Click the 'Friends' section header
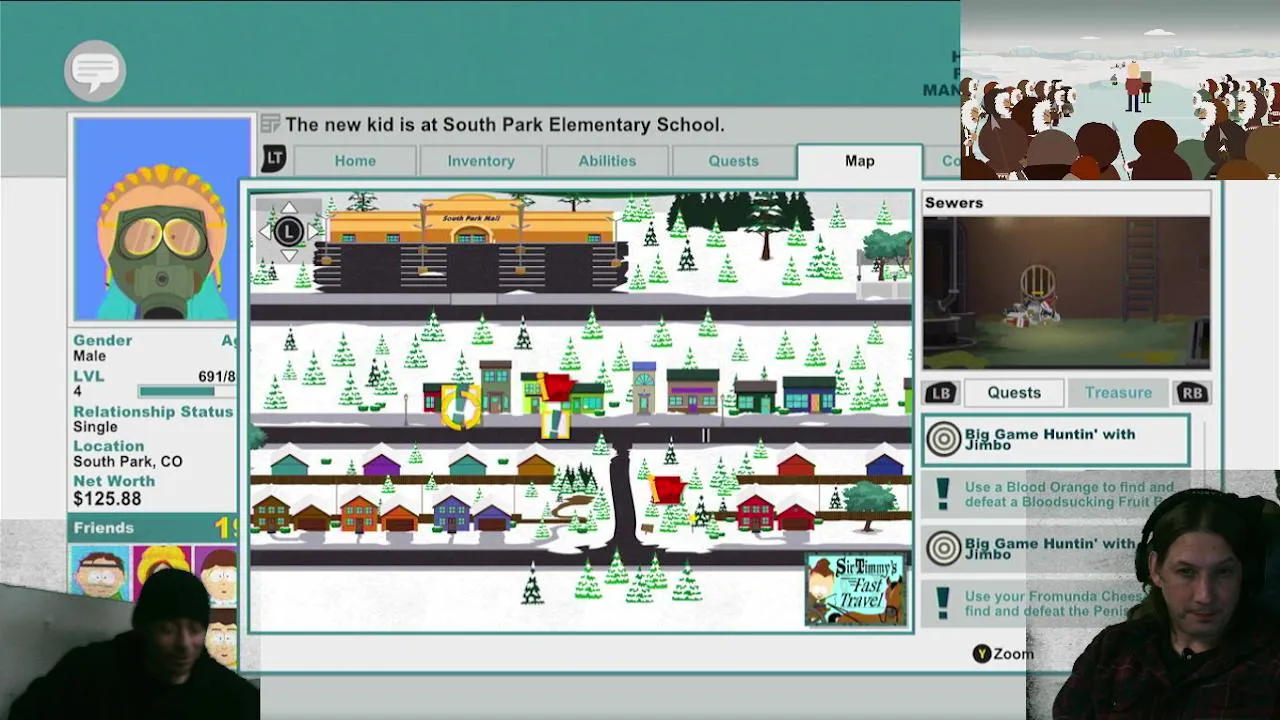Image resolution: width=1280 pixels, height=720 pixels. pos(103,527)
